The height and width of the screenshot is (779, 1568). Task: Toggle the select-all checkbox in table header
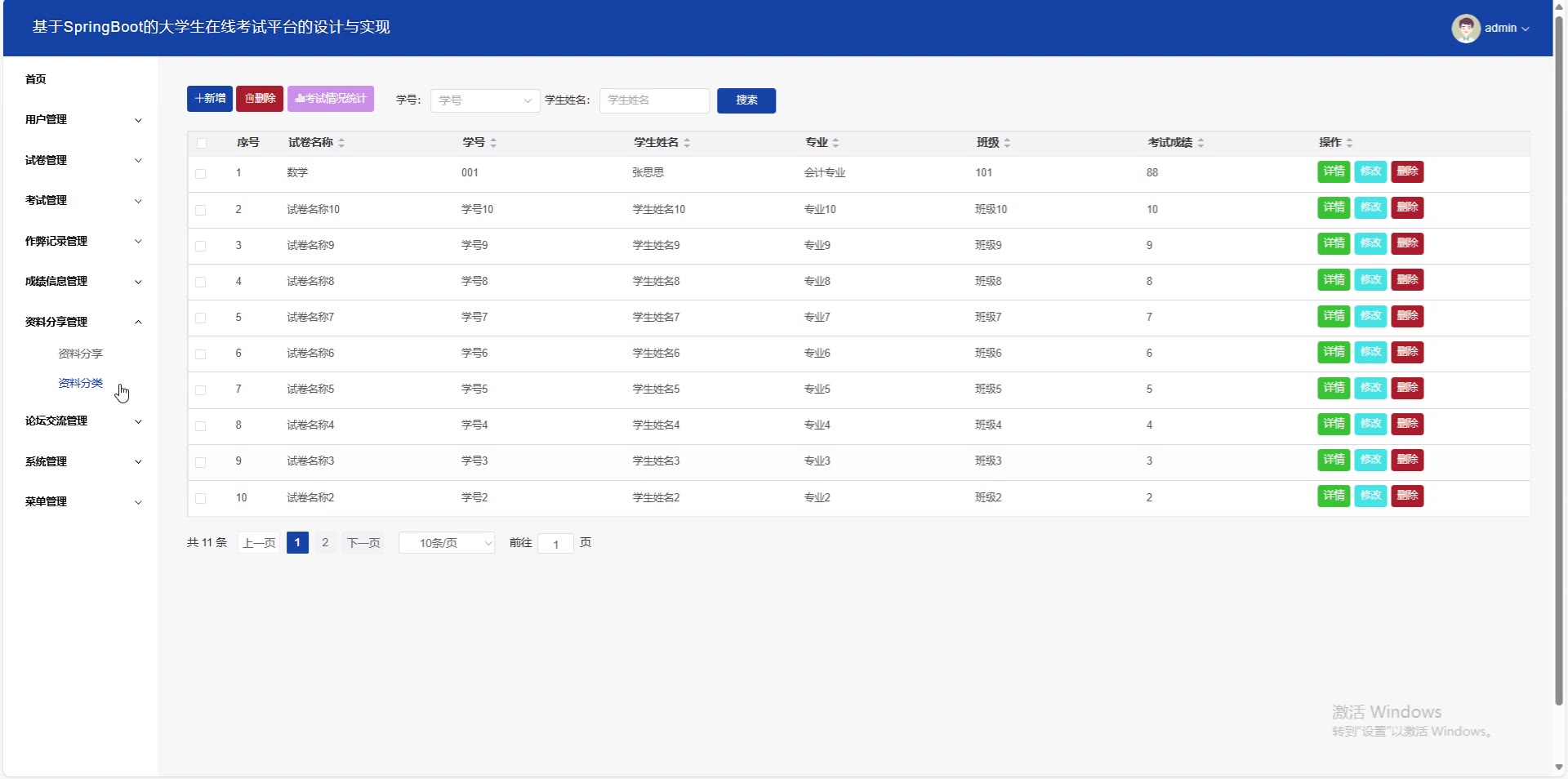[x=202, y=143]
